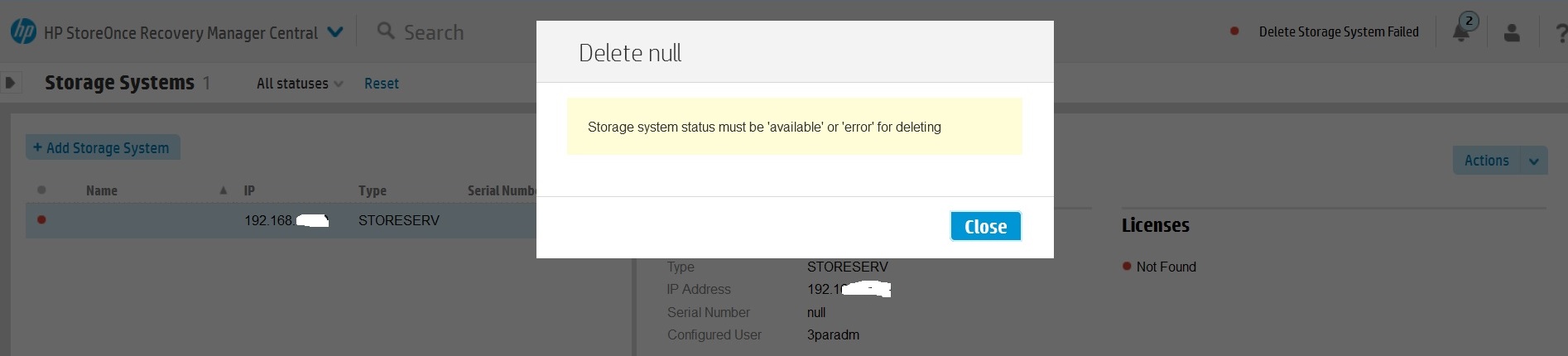This screenshot has height=356, width=1568.
Task: Open the notifications bell icon
Action: 1462,31
